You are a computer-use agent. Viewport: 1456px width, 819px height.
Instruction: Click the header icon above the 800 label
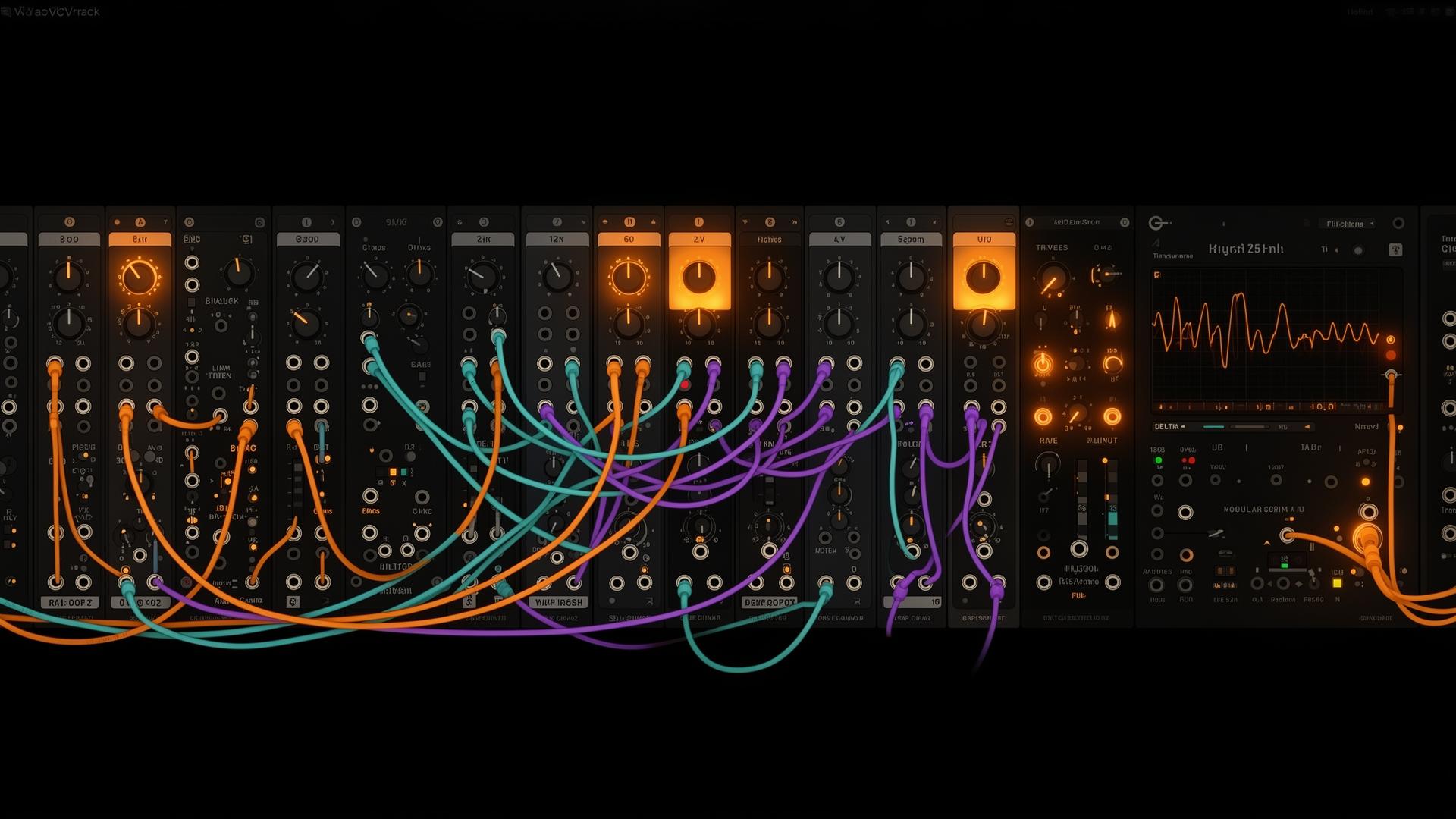69,222
